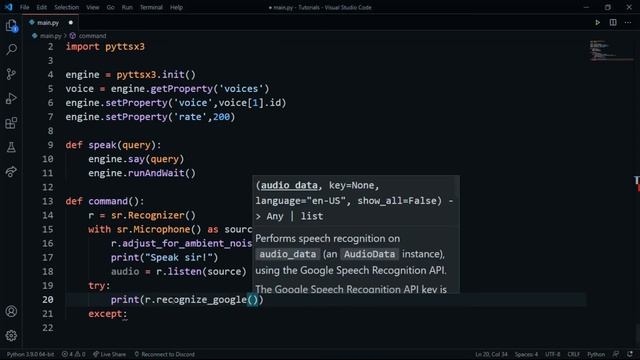Select the Python language mode
The height and width of the screenshot is (360, 640).
(596, 354)
